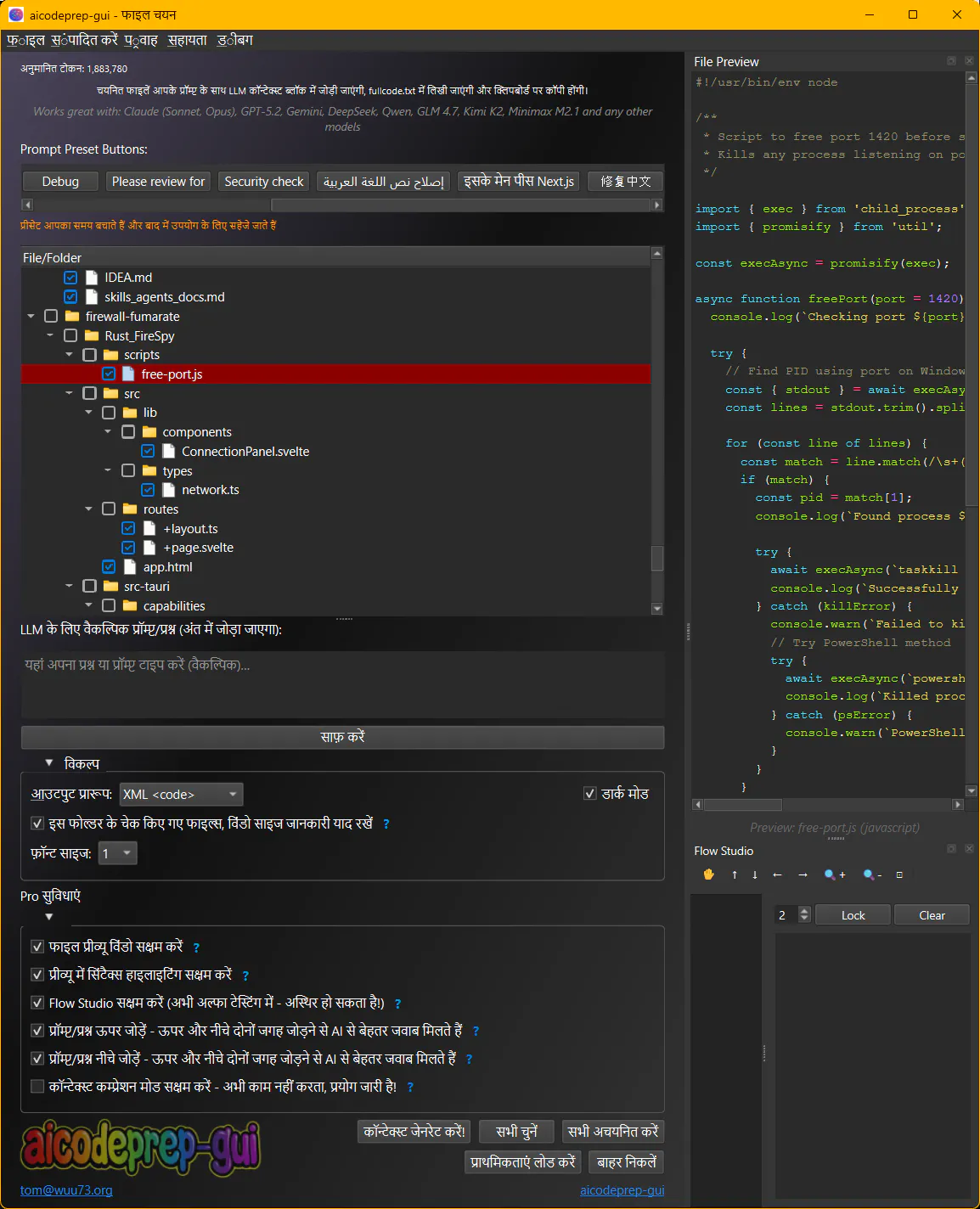
Task: Collapse the components folder node
Action: pyautogui.click(x=108, y=431)
